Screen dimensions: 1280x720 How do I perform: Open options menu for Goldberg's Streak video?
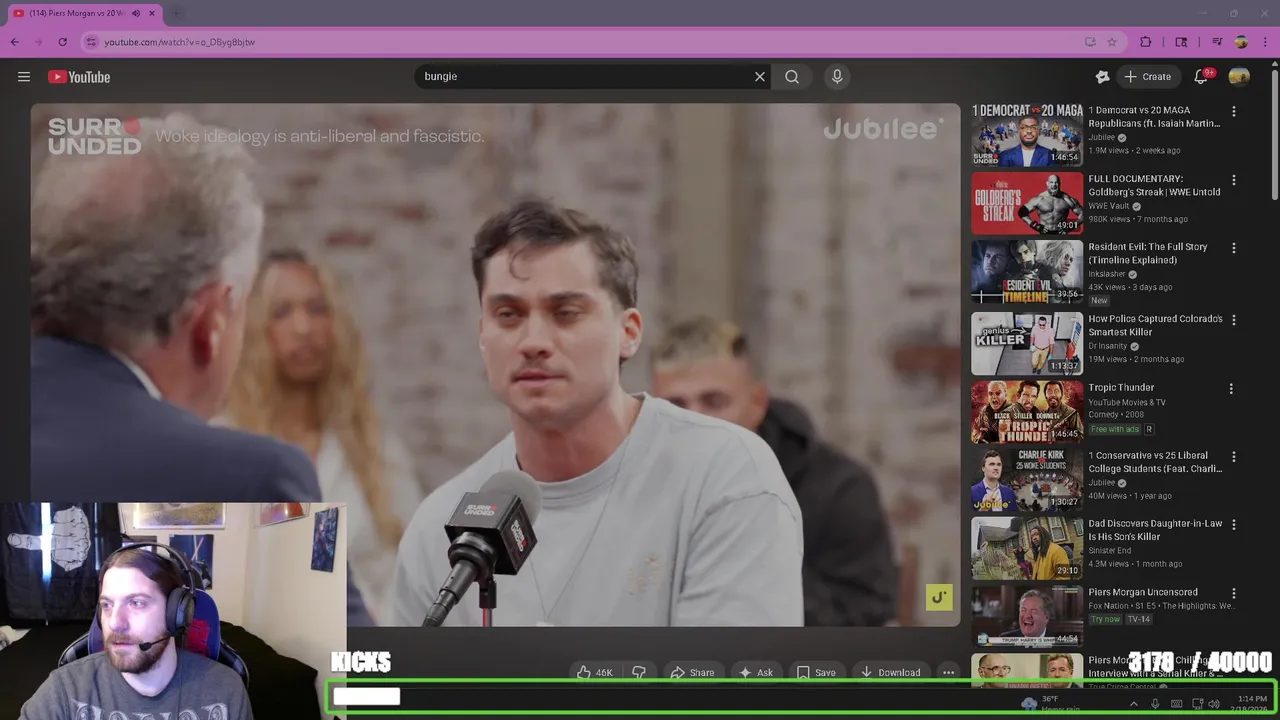[x=1233, y=180]
